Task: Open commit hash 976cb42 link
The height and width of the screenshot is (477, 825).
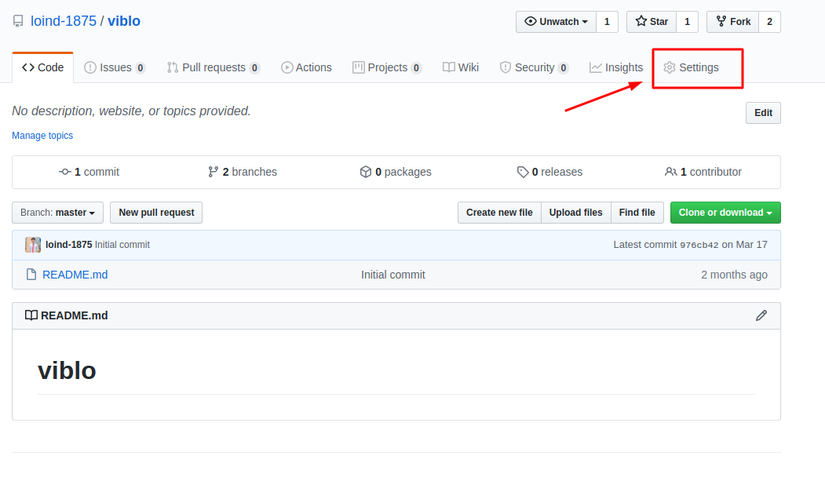Action: [x=699, y=245]
